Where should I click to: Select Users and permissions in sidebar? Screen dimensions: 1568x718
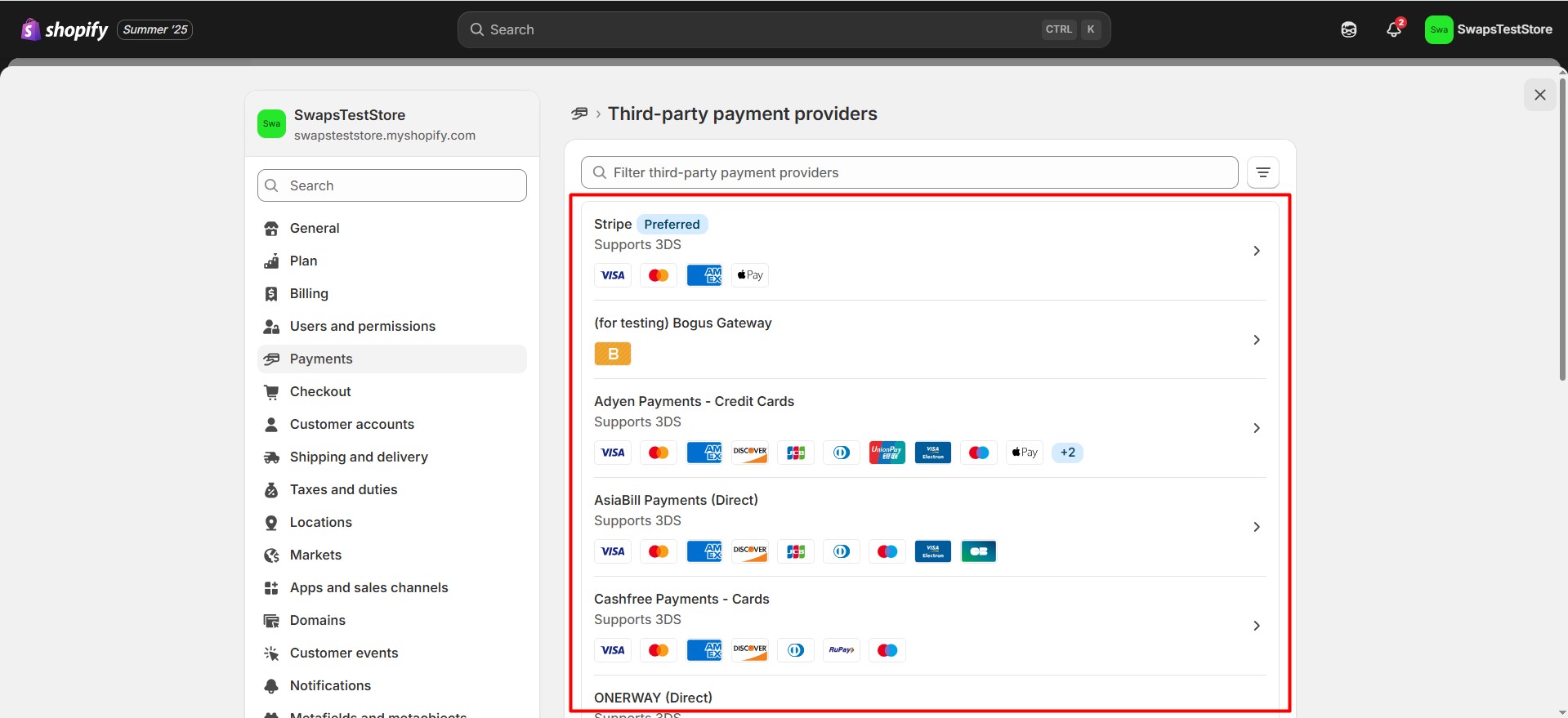pyautogui.click(x=362, y=326)
